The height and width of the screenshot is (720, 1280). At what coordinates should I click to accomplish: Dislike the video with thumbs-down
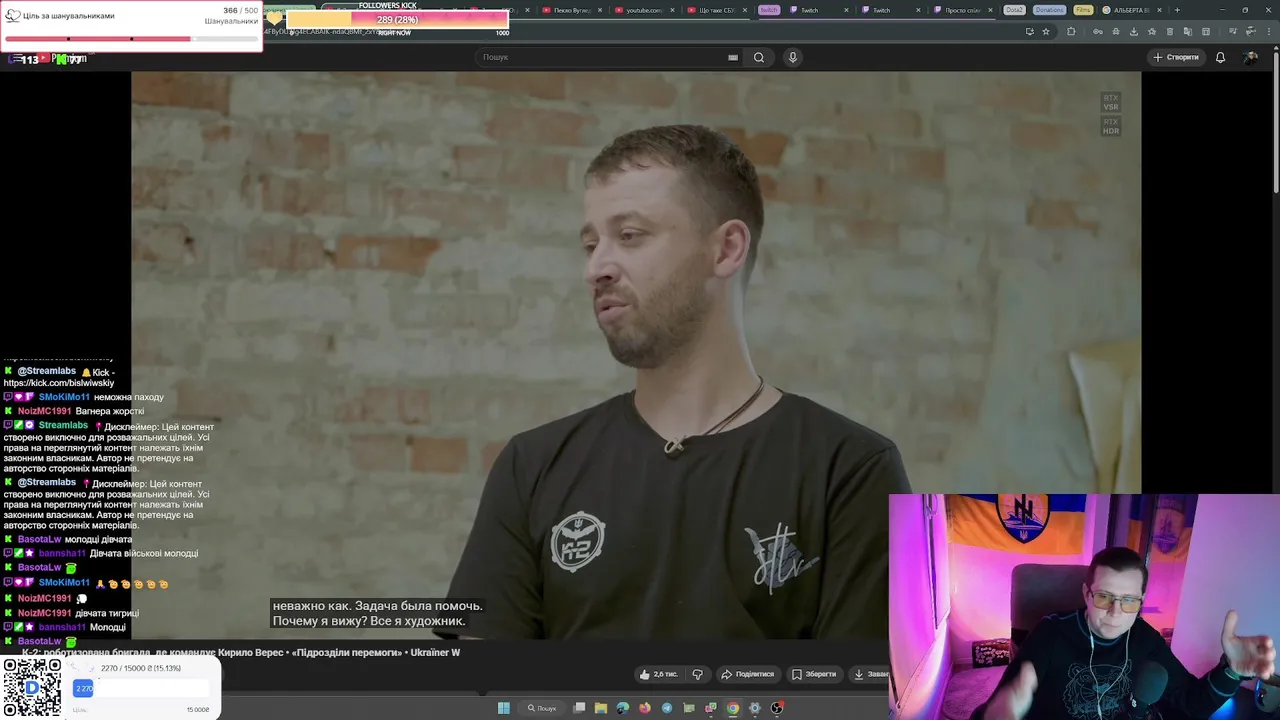[x=697, y=674]
